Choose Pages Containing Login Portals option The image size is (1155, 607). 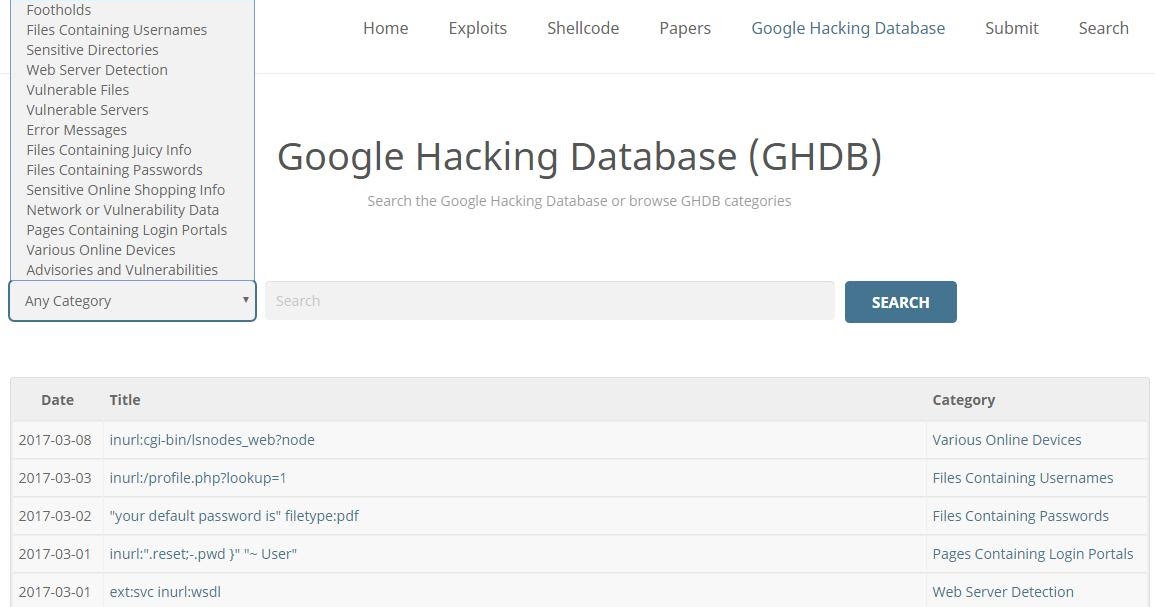(x=126, y=229)
